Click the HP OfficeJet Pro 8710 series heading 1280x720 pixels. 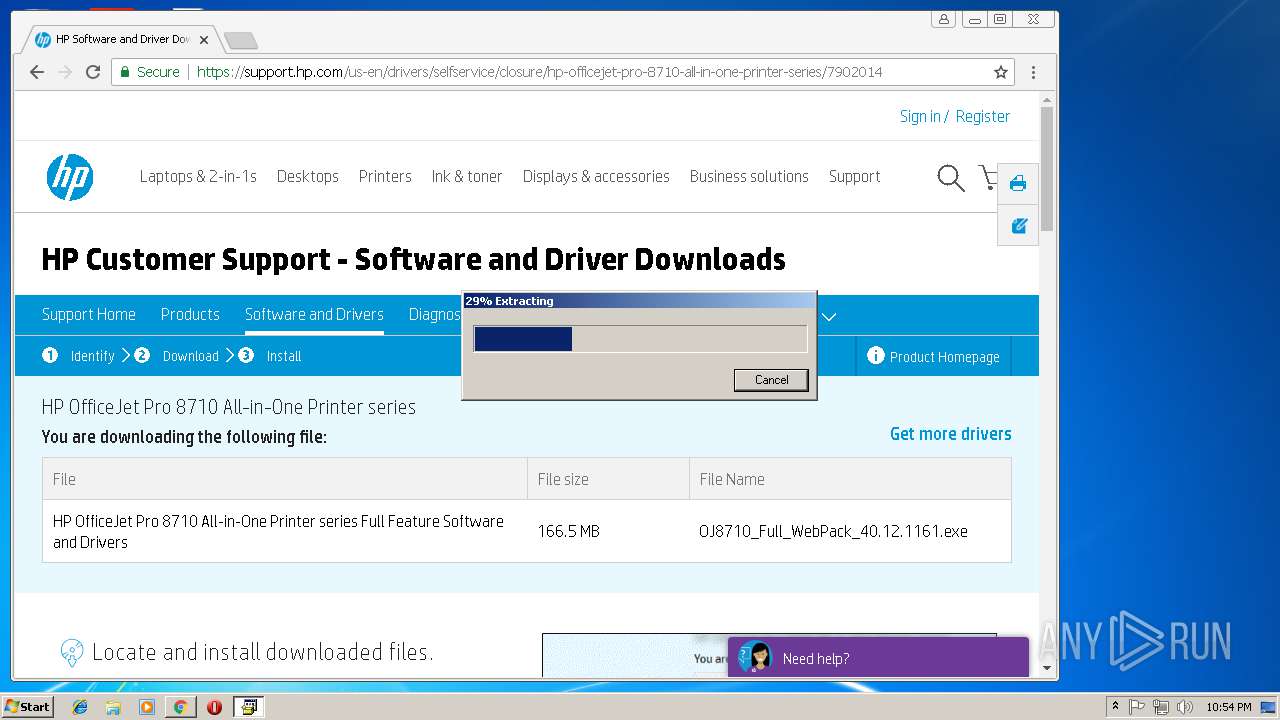229,407
